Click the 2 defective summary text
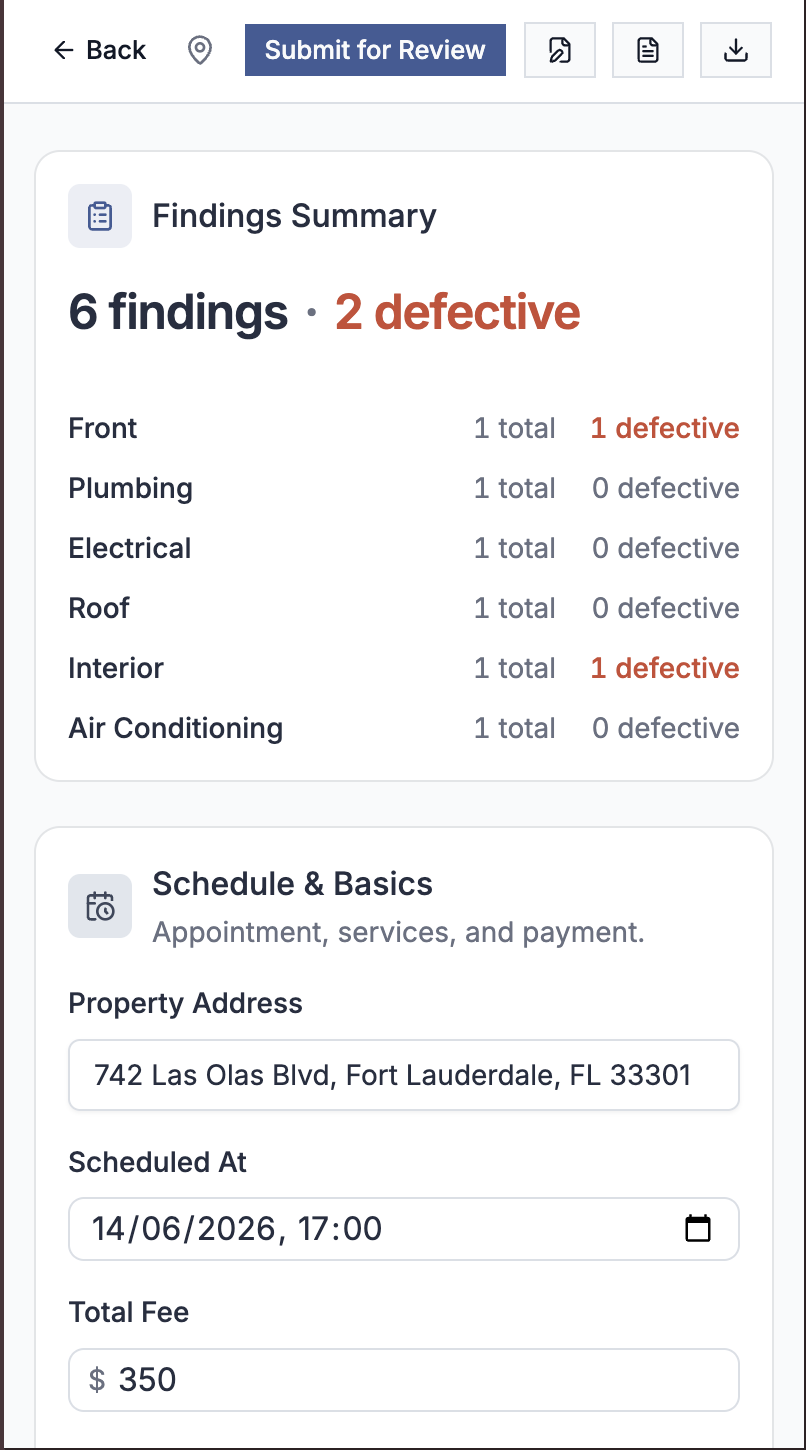The width and height of the screenshot is (806, 1450). 458,312
